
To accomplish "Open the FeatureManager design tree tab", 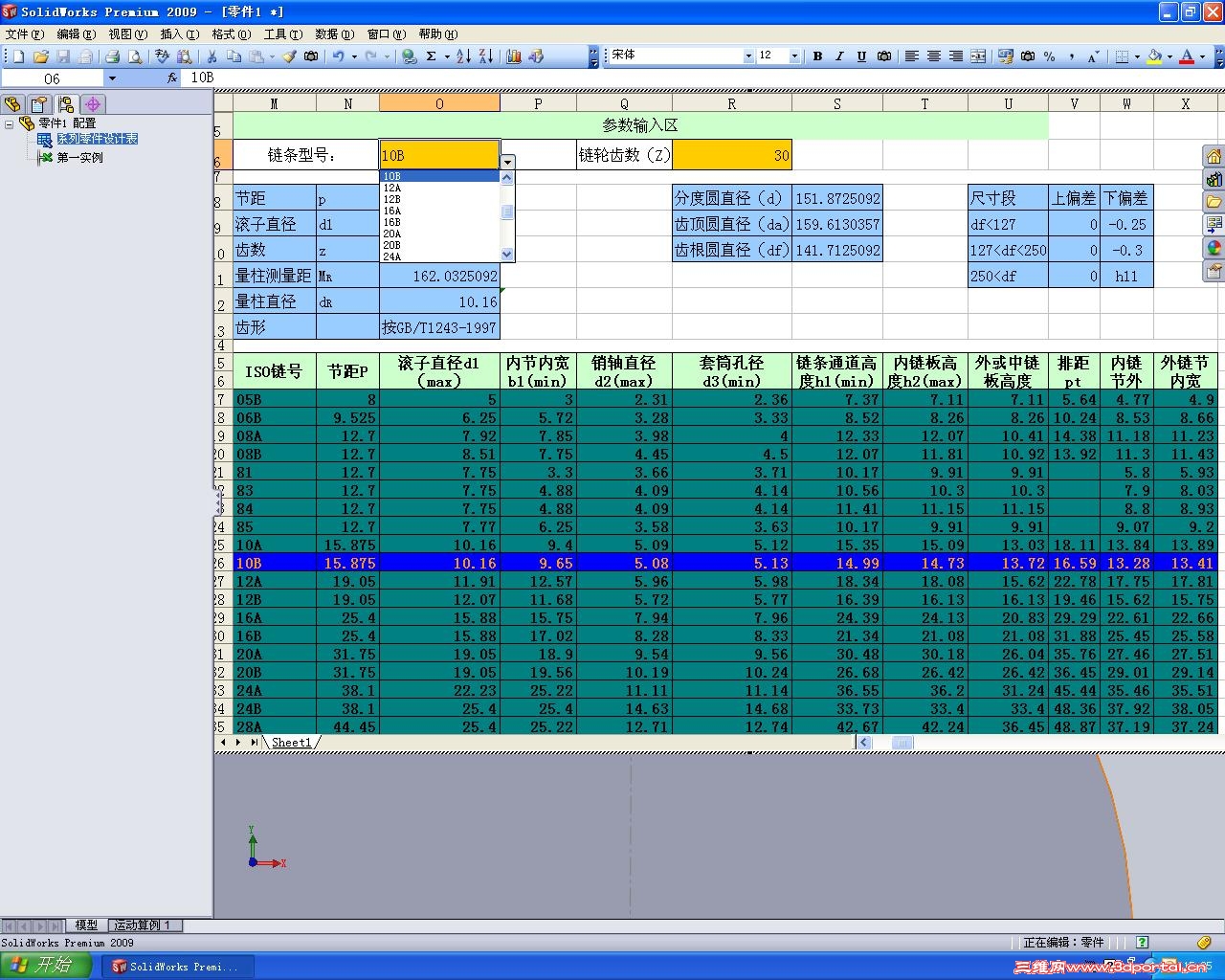I will coord(13,104).
